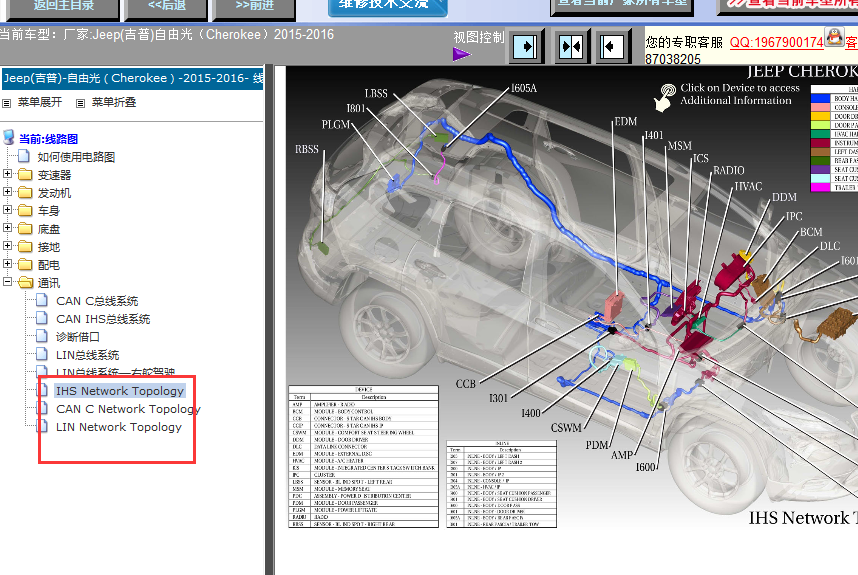Click the EDM device label
Viewport: 858px width, 575px height.
625,121
